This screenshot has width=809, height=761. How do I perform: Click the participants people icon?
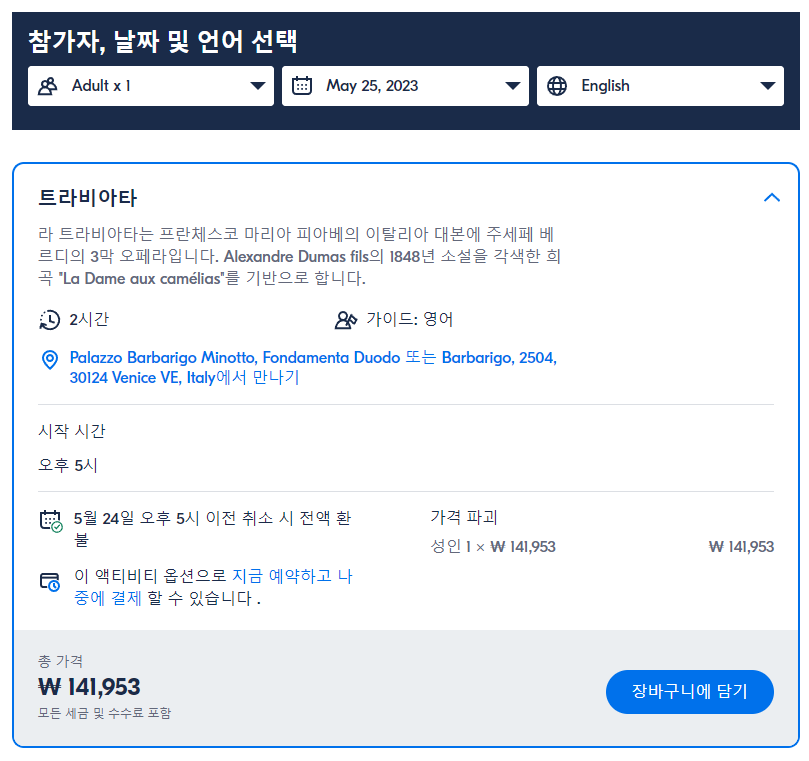(47, 86)
